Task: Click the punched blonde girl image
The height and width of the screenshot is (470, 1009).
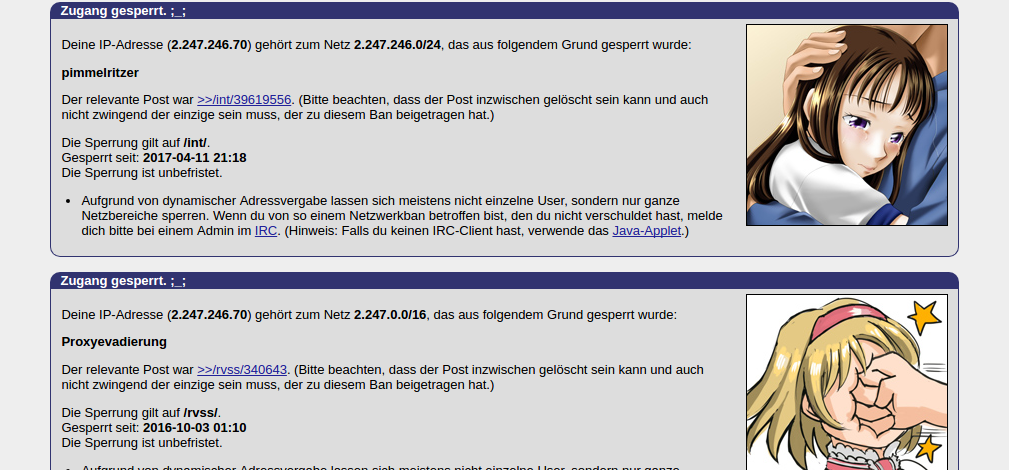Action: 847,382
